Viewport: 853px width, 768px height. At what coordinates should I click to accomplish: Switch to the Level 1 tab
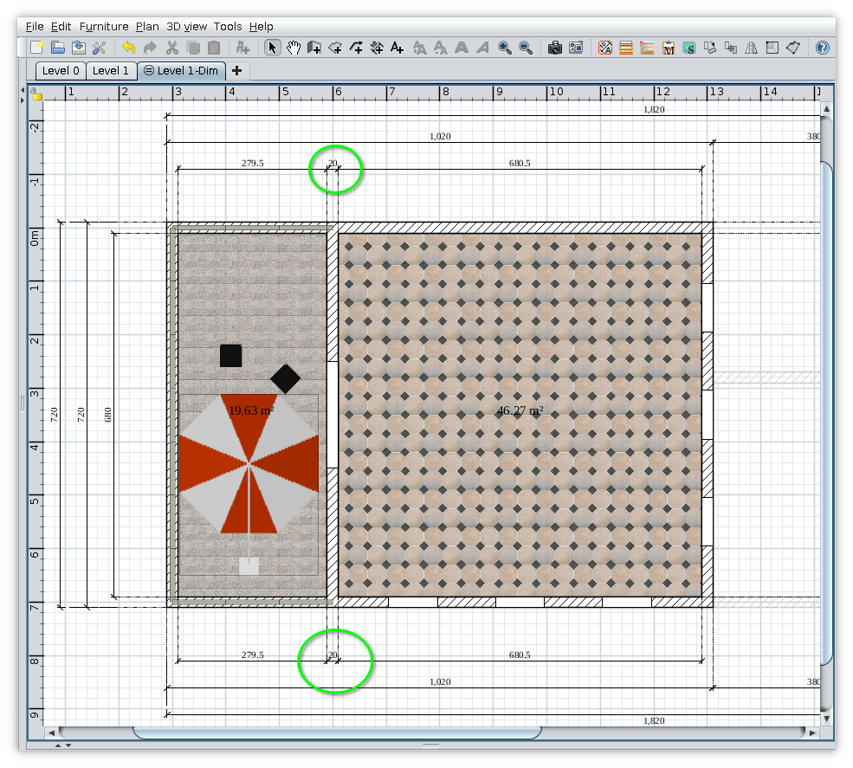110,71
